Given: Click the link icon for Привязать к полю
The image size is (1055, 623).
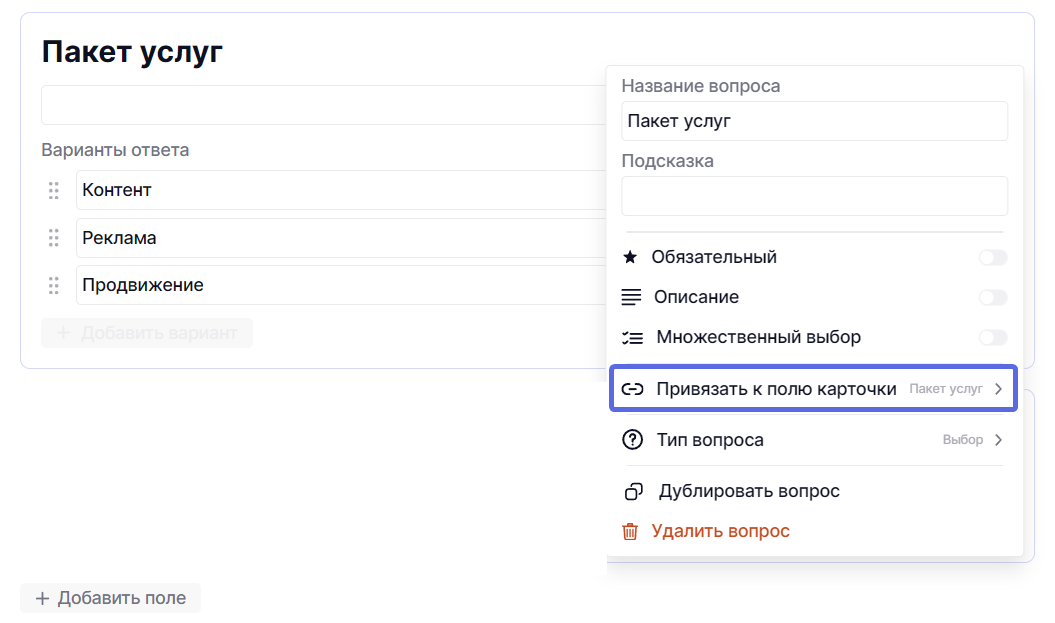Looking at the screenshot, I should pyautogui.click(x=632, y=389).
